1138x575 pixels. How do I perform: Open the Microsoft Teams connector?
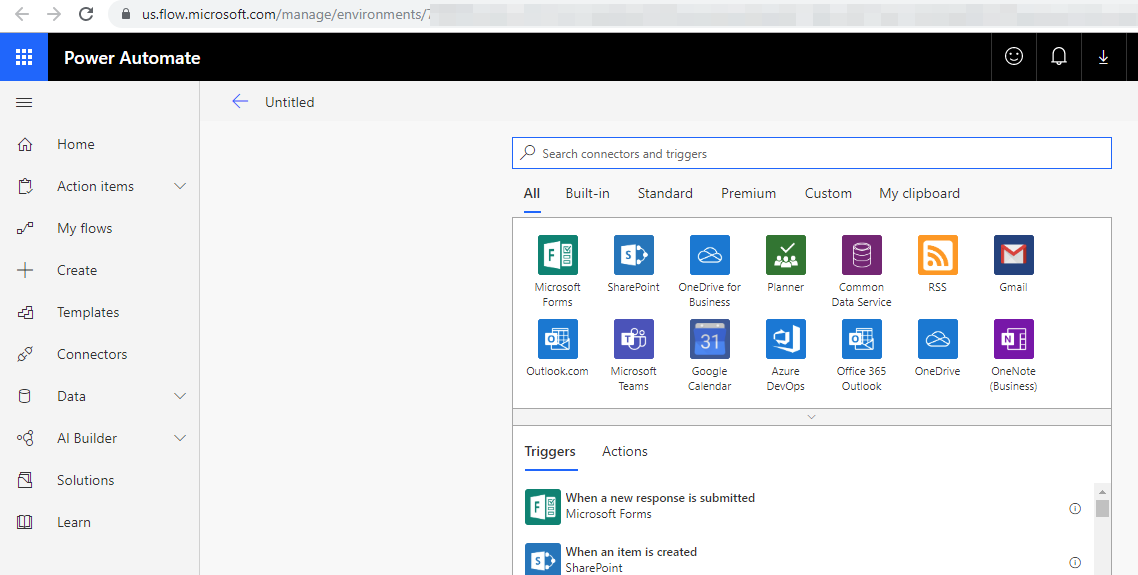point(633,339)
